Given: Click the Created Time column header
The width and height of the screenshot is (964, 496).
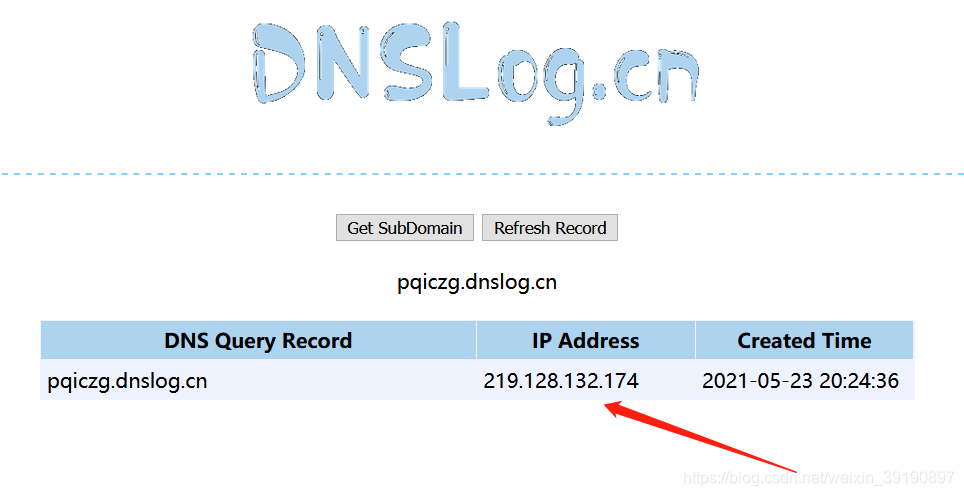Looking at the screenshot, I should (x=804, y=340).
